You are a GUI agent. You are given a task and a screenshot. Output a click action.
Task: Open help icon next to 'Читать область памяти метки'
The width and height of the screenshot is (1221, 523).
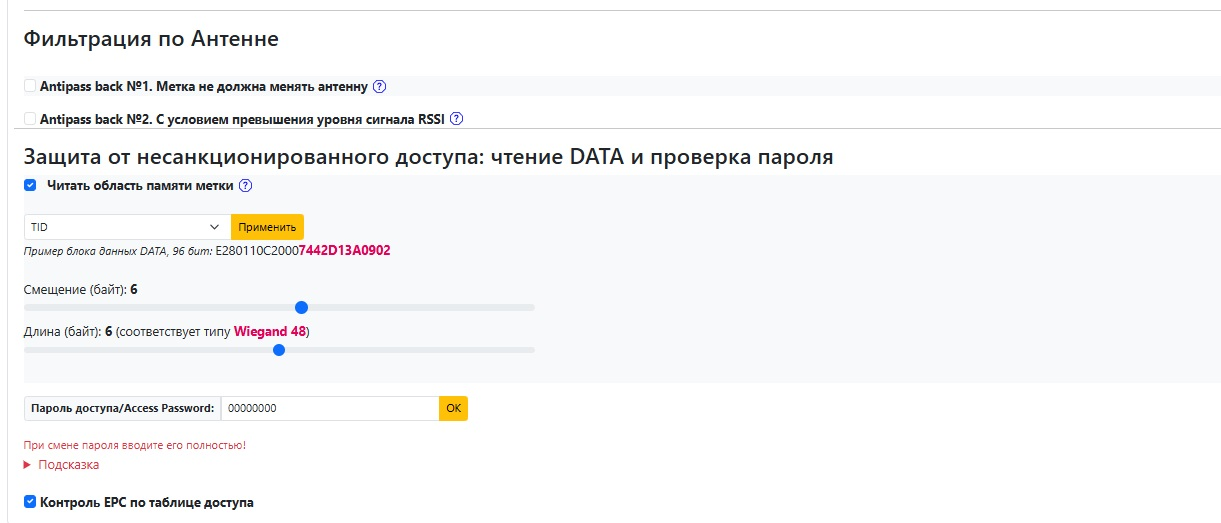click(245, 186)
